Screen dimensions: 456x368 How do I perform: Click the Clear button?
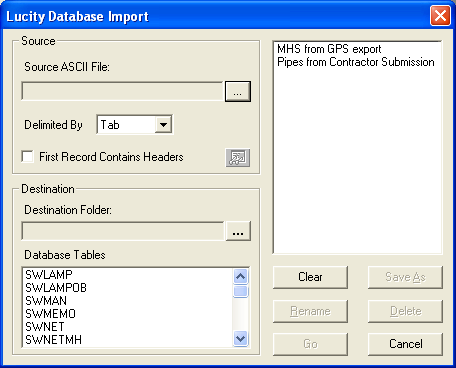pyautogui.click(x=310, y=277)
